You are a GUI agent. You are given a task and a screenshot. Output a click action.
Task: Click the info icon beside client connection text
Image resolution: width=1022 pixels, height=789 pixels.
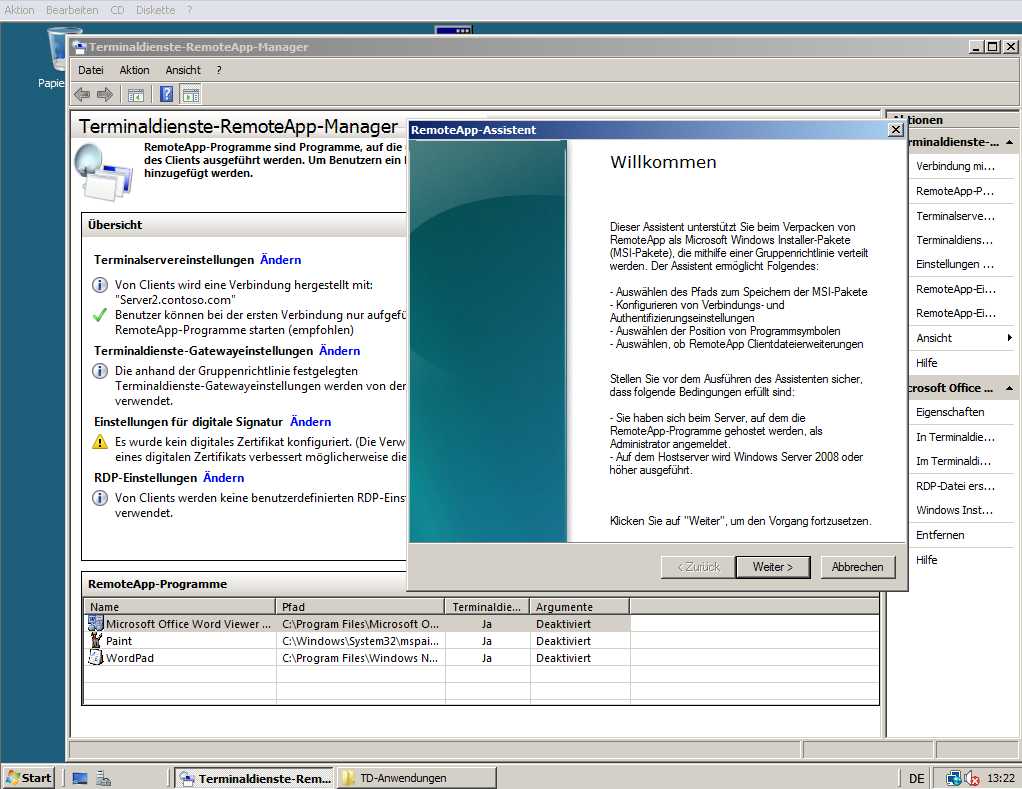tap(100, 285)
